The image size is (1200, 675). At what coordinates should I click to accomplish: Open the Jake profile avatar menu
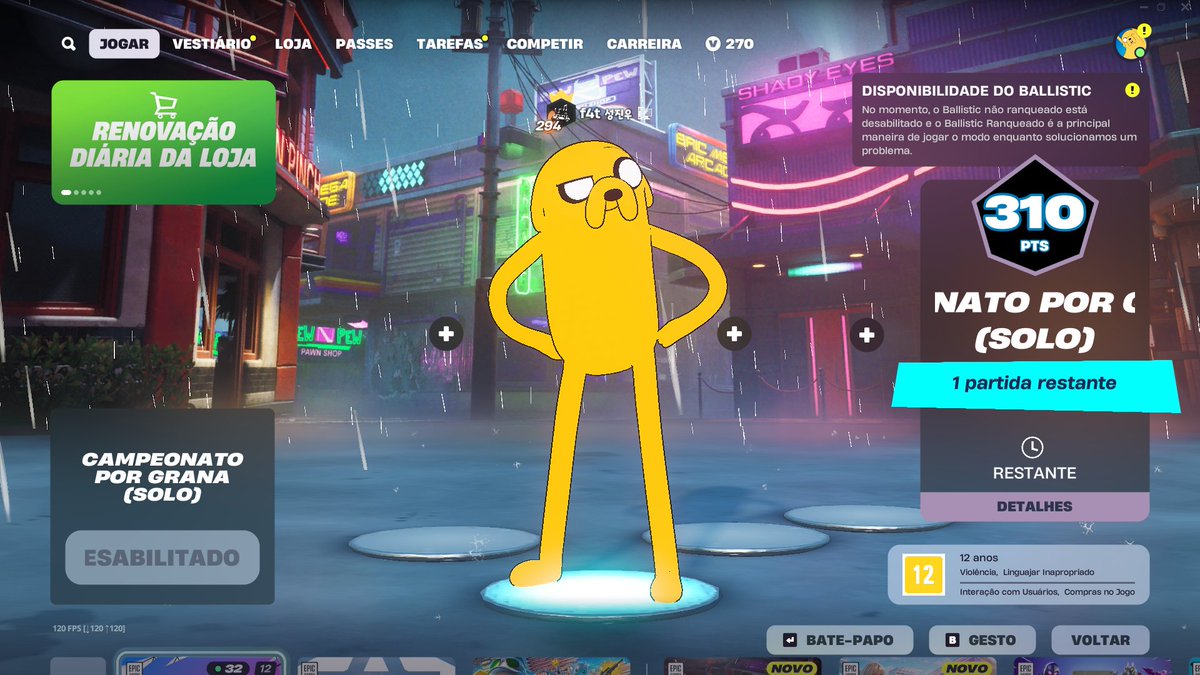pos(1131,43)
